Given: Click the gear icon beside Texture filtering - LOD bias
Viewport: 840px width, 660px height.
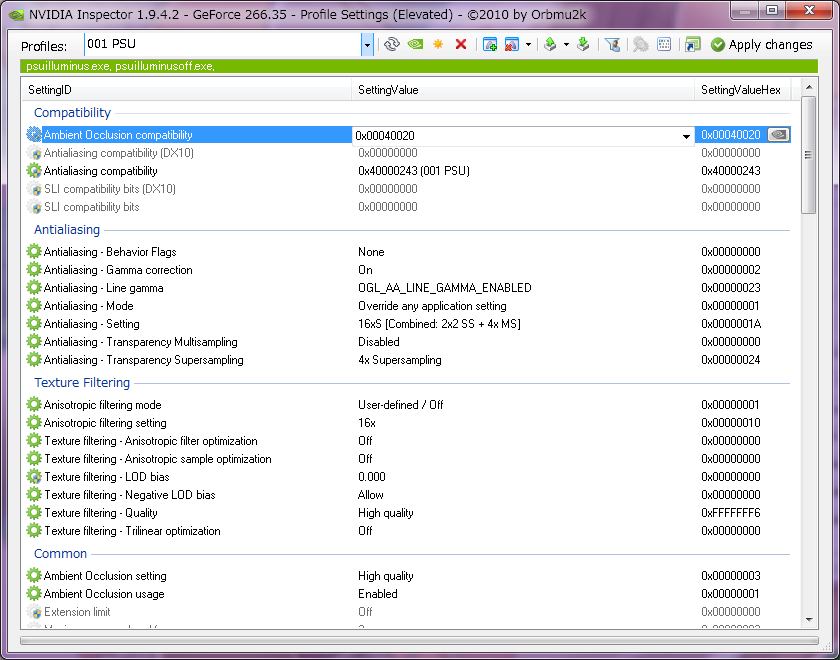Looking at the screenshot, I should click(34, 477).
